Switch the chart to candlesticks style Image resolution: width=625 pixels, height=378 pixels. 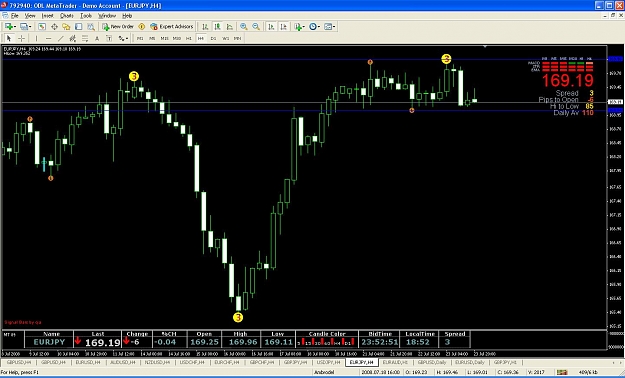coord(217,26)
